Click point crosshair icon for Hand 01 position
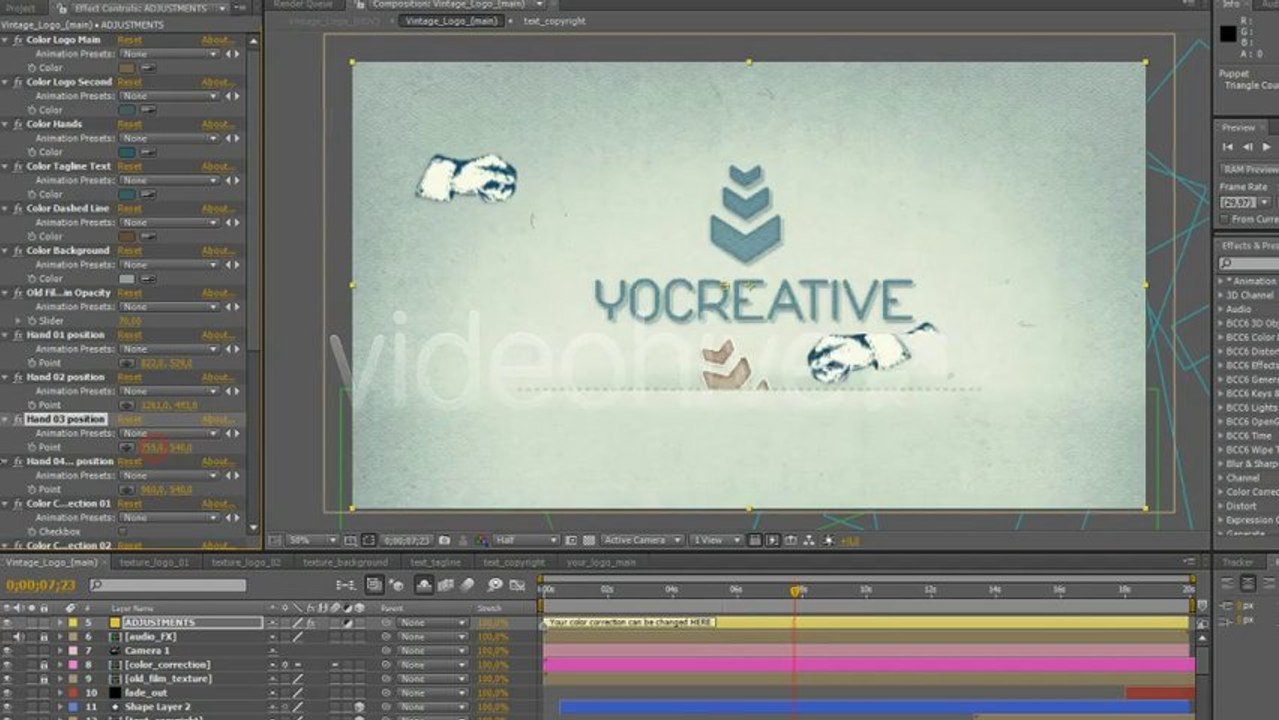The width and height of the screenshot is (1279, 720). click(127, 363)
